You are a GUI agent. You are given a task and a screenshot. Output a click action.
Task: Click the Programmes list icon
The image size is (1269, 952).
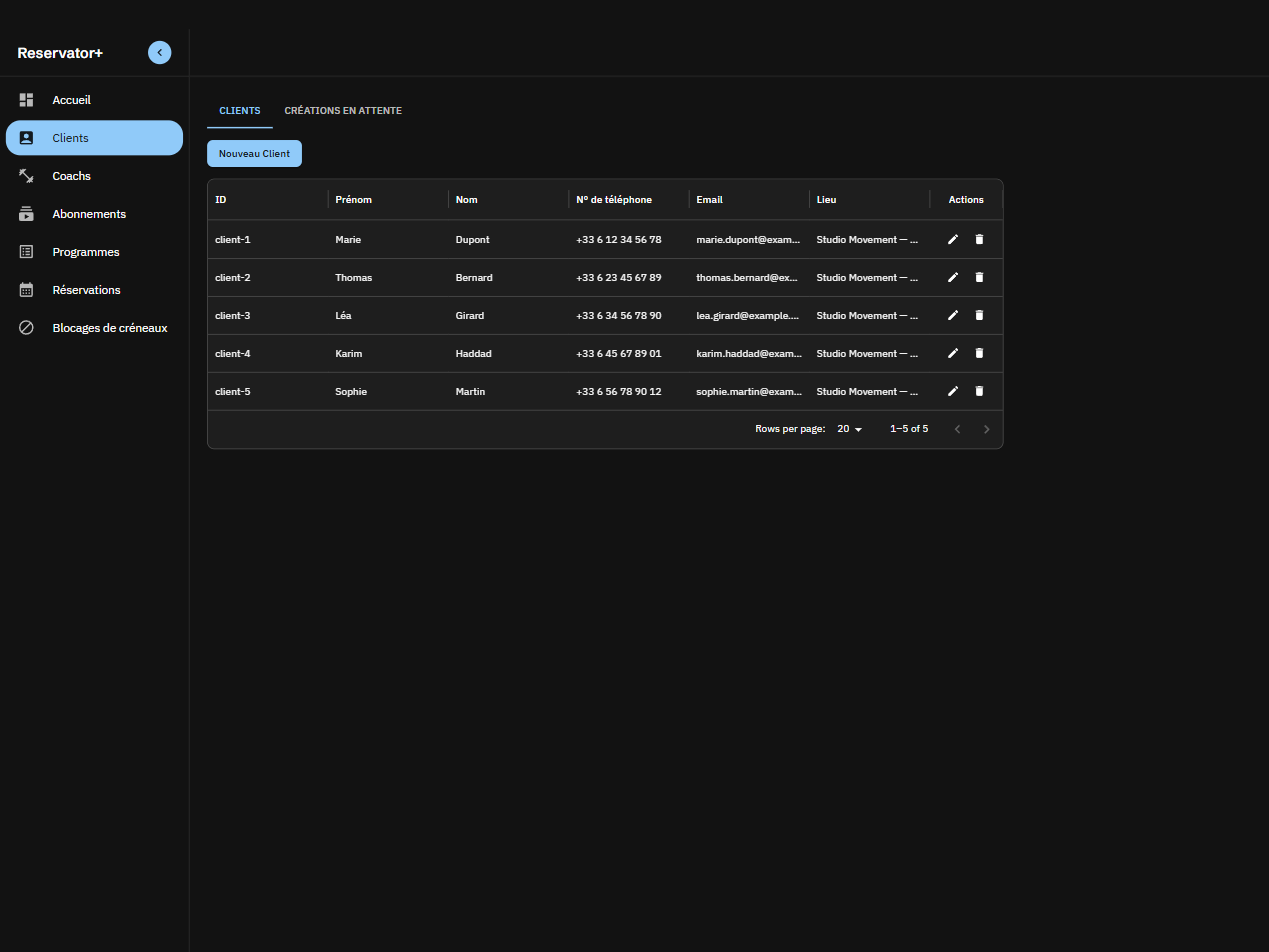coord(27,252)
